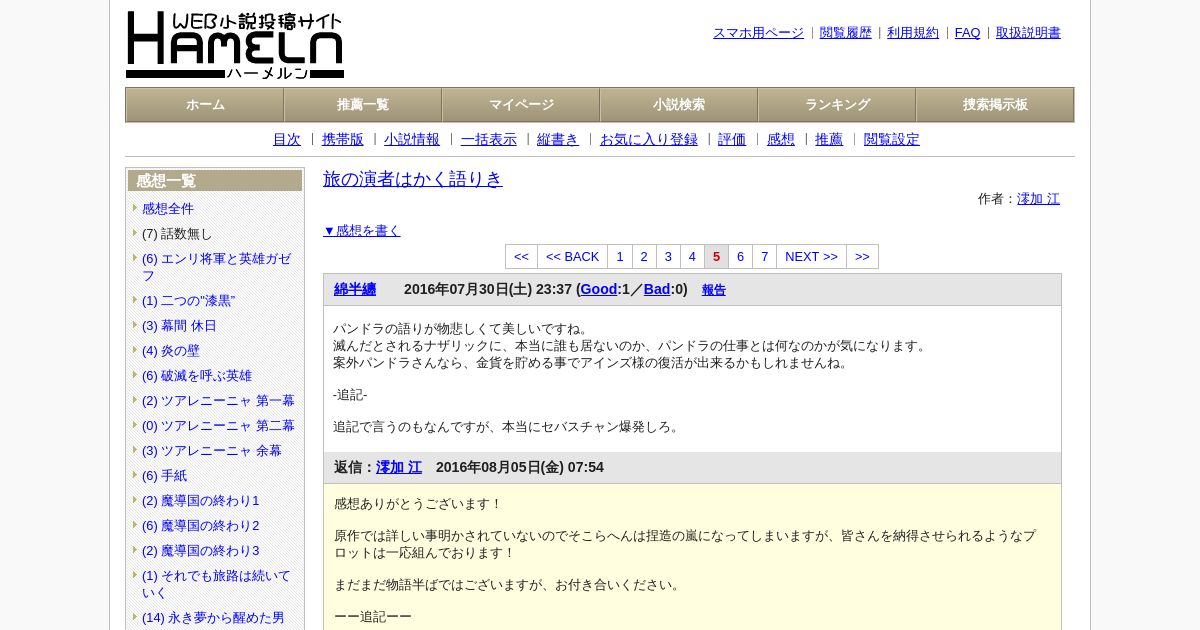Click お気に入り登録 link

(649, 140)
